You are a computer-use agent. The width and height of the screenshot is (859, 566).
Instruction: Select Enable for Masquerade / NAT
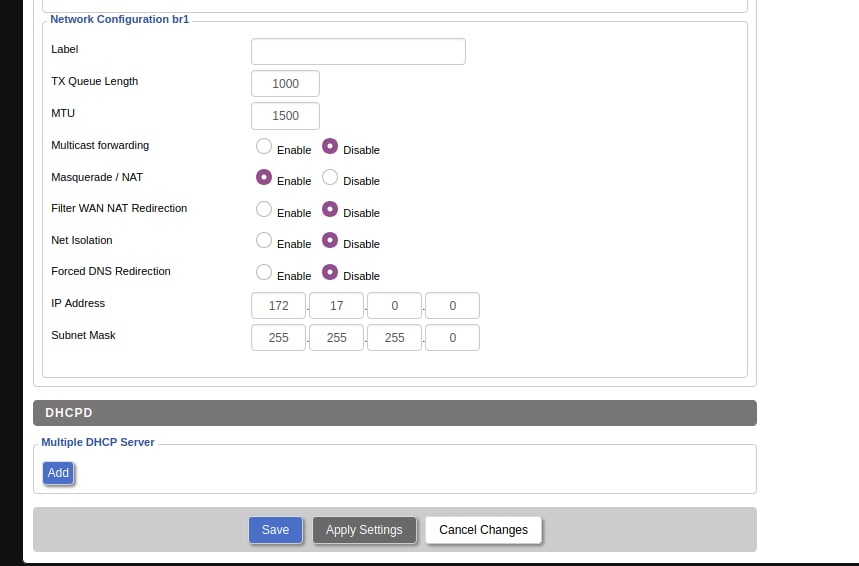[264, 178]
